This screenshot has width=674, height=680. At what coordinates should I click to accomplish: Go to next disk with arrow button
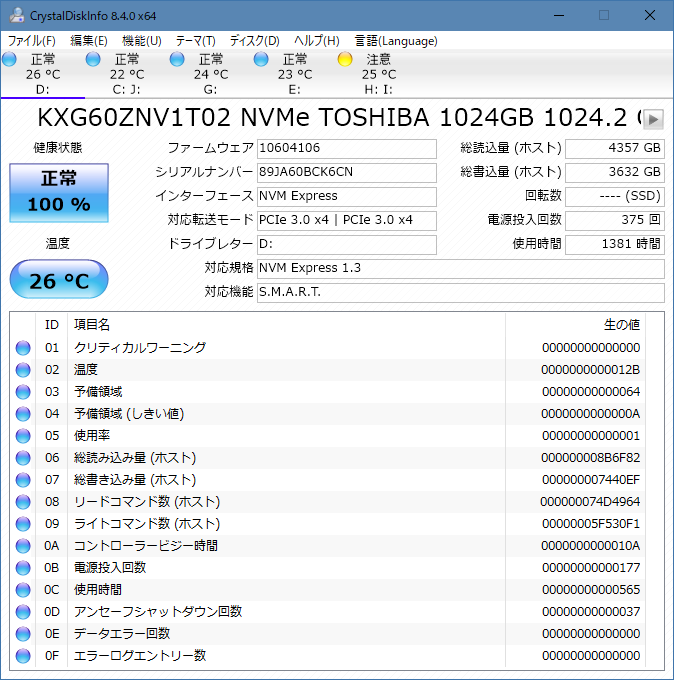653,119
